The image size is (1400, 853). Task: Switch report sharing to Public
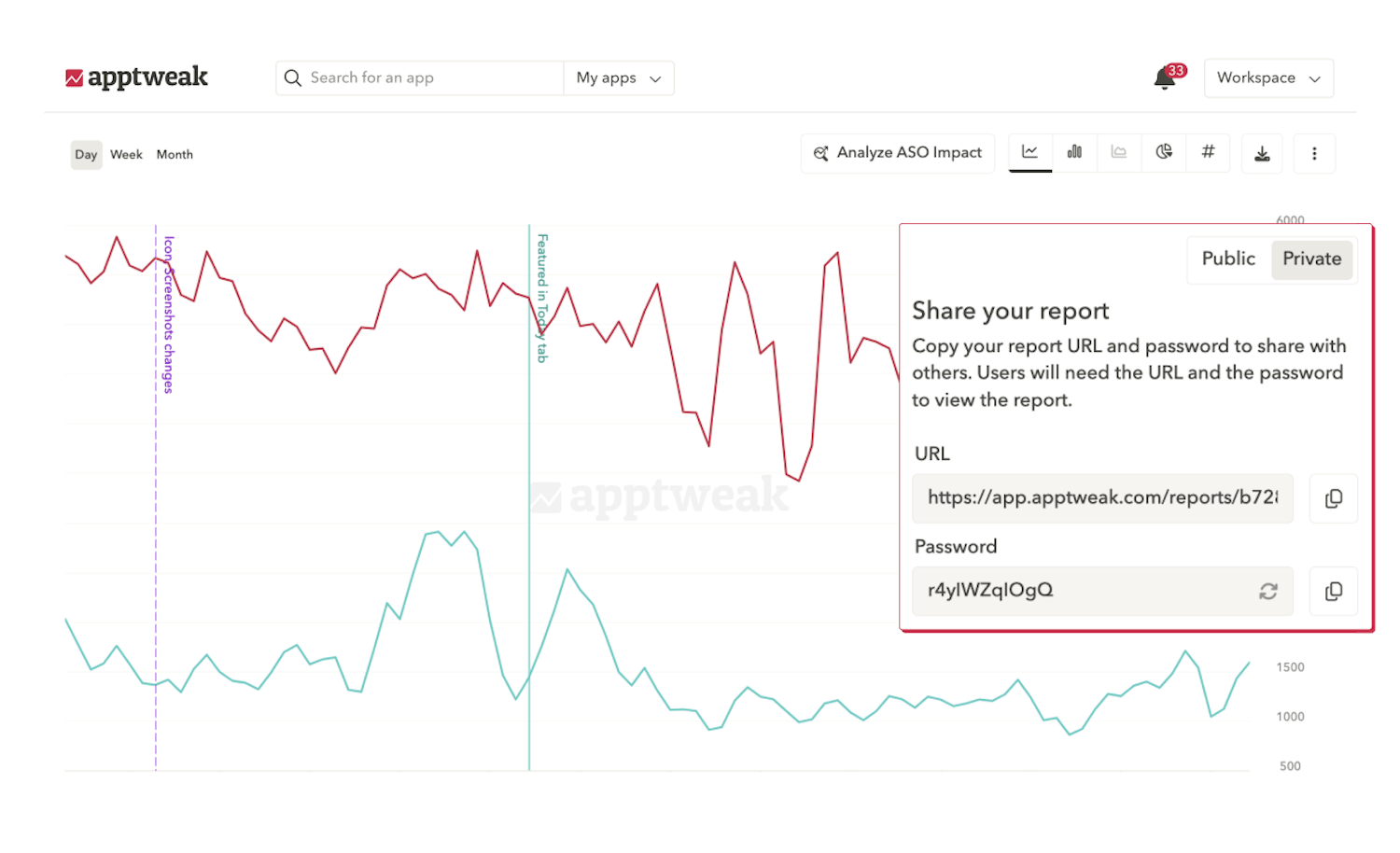pos(1228,259)
